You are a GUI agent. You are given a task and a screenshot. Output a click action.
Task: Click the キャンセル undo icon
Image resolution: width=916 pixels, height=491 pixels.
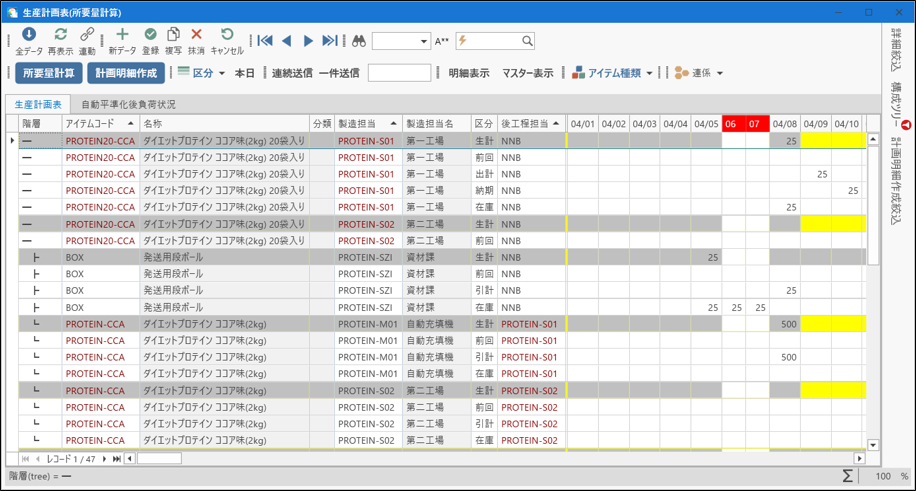(x=227, y=36)
